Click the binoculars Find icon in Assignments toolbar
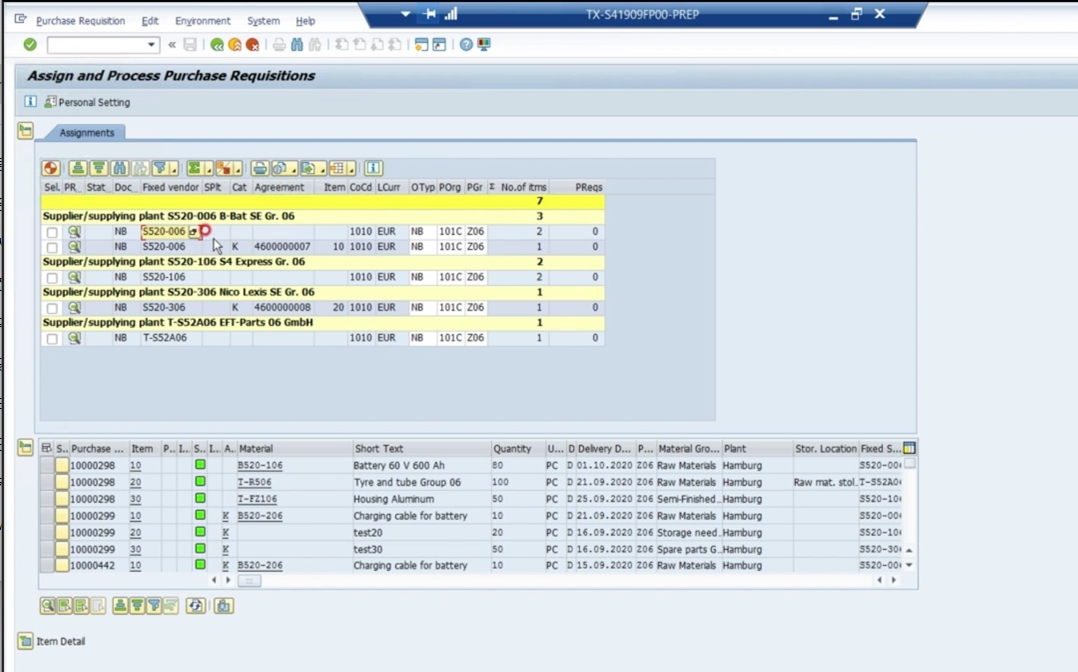 pyautogui.click(x=120, y=168)
